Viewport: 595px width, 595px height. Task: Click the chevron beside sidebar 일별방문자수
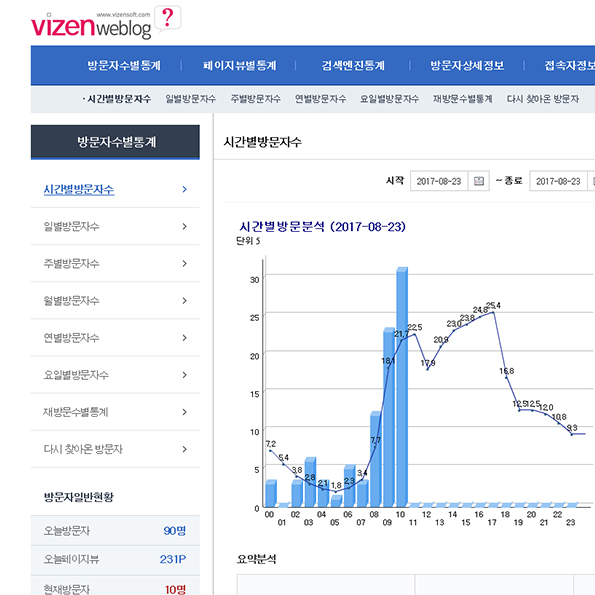(x=184, y=226)
